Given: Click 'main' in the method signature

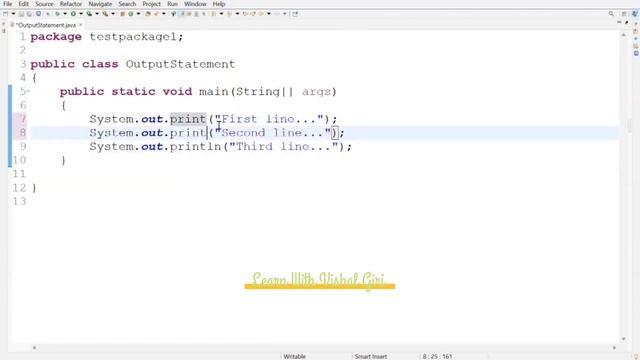Looking at the screenshot, I should (x=213, y=91).
